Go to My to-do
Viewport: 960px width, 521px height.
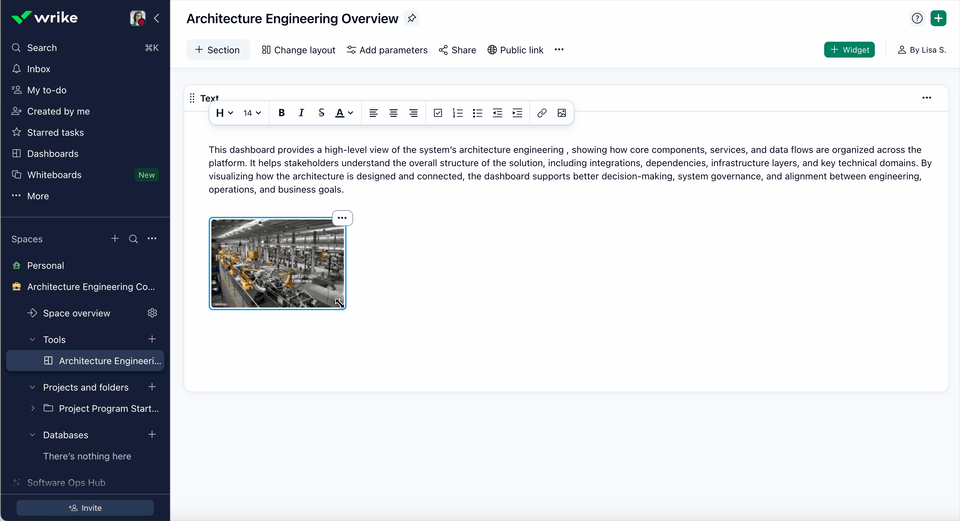coord(85,90)
